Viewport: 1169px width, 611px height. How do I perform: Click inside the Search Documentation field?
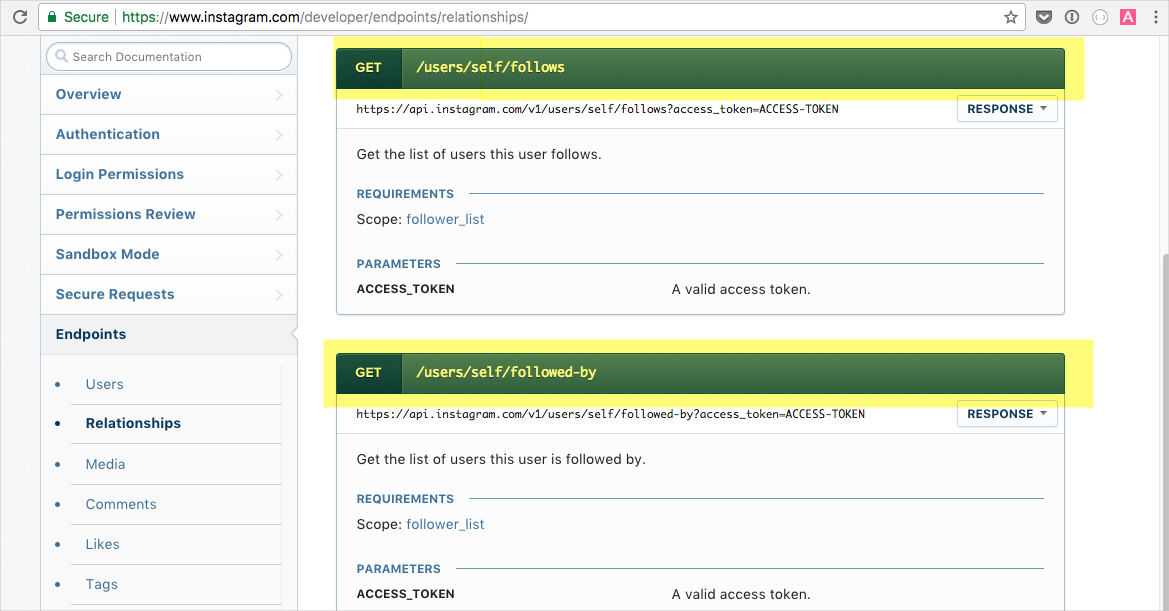pyautogui.click(x=168, y=57)
